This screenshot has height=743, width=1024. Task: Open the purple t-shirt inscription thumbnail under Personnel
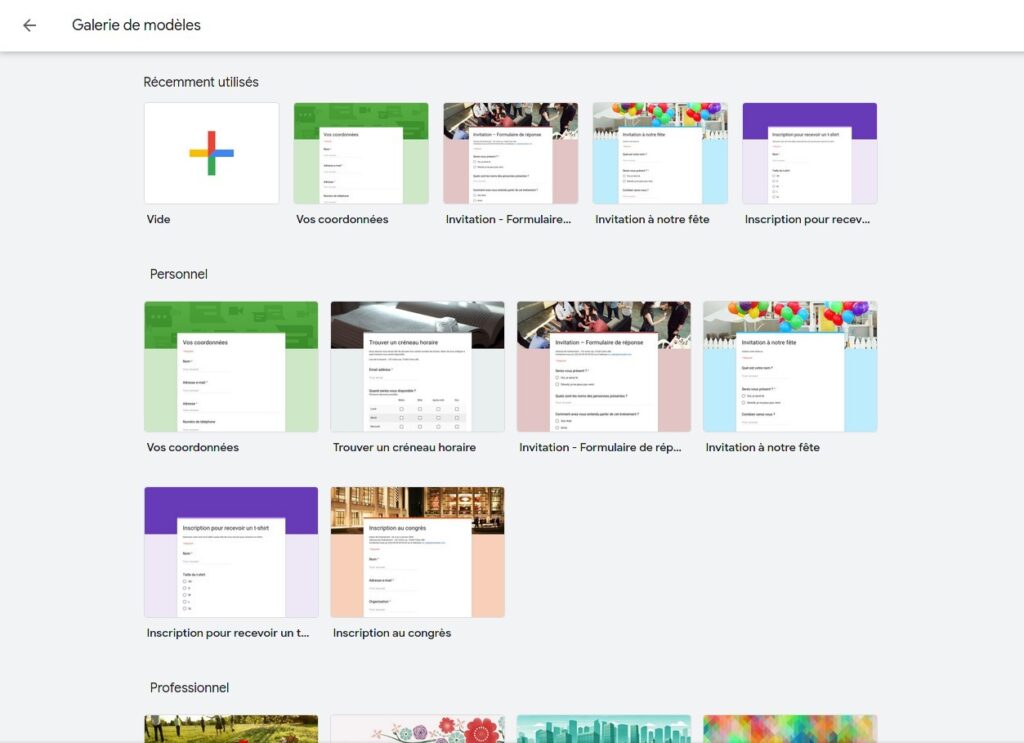[231, 552]
